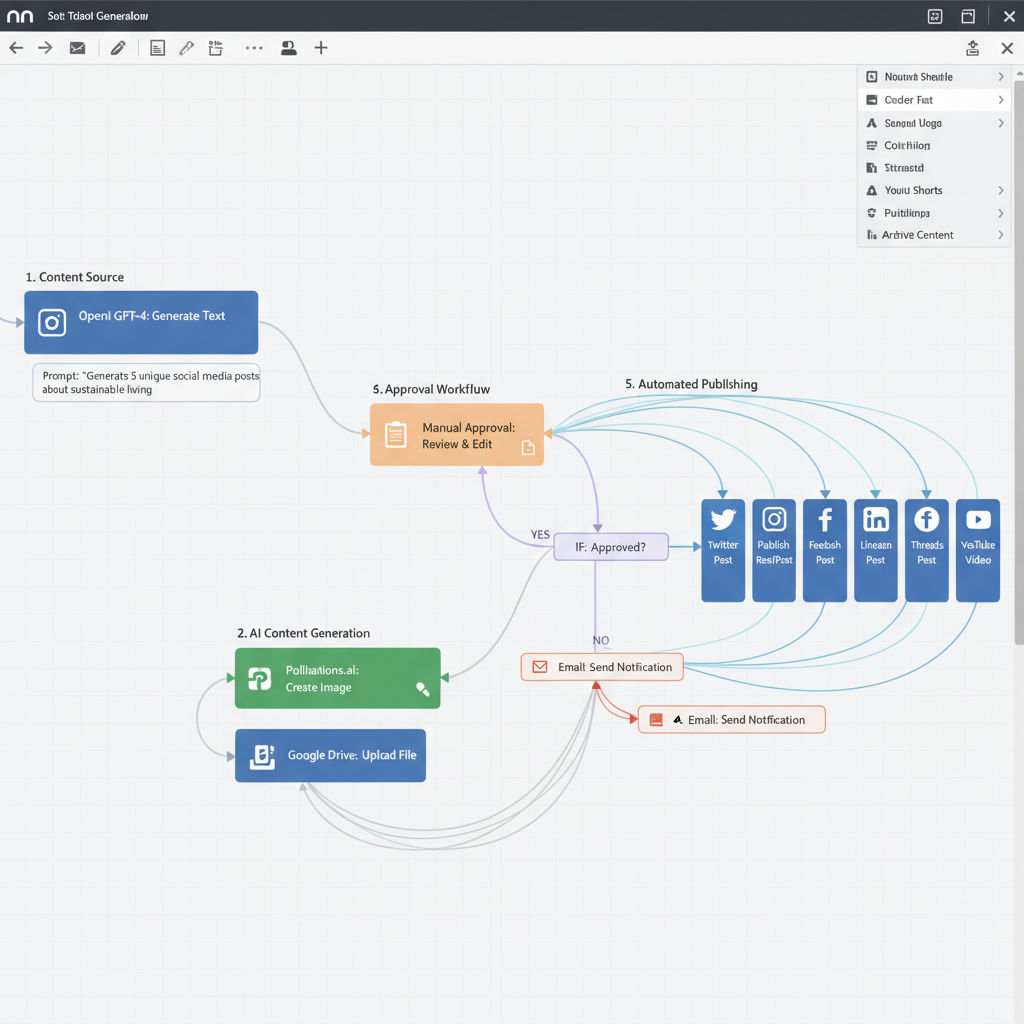Click the IF: Approved? condition node

pyautogui.click(x=610, y=547)
